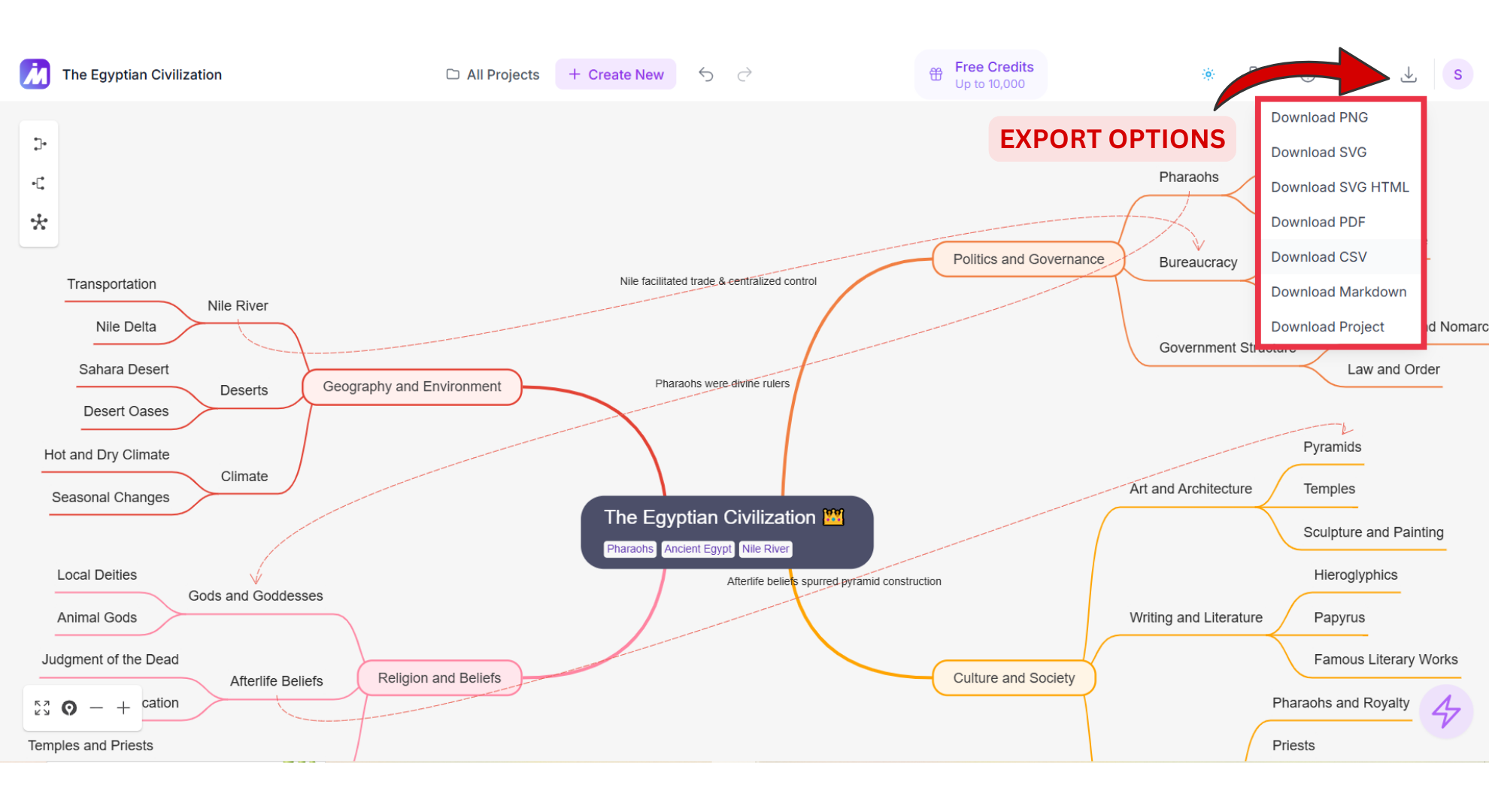Open the S user avatar menu

tap(1457, 74)
